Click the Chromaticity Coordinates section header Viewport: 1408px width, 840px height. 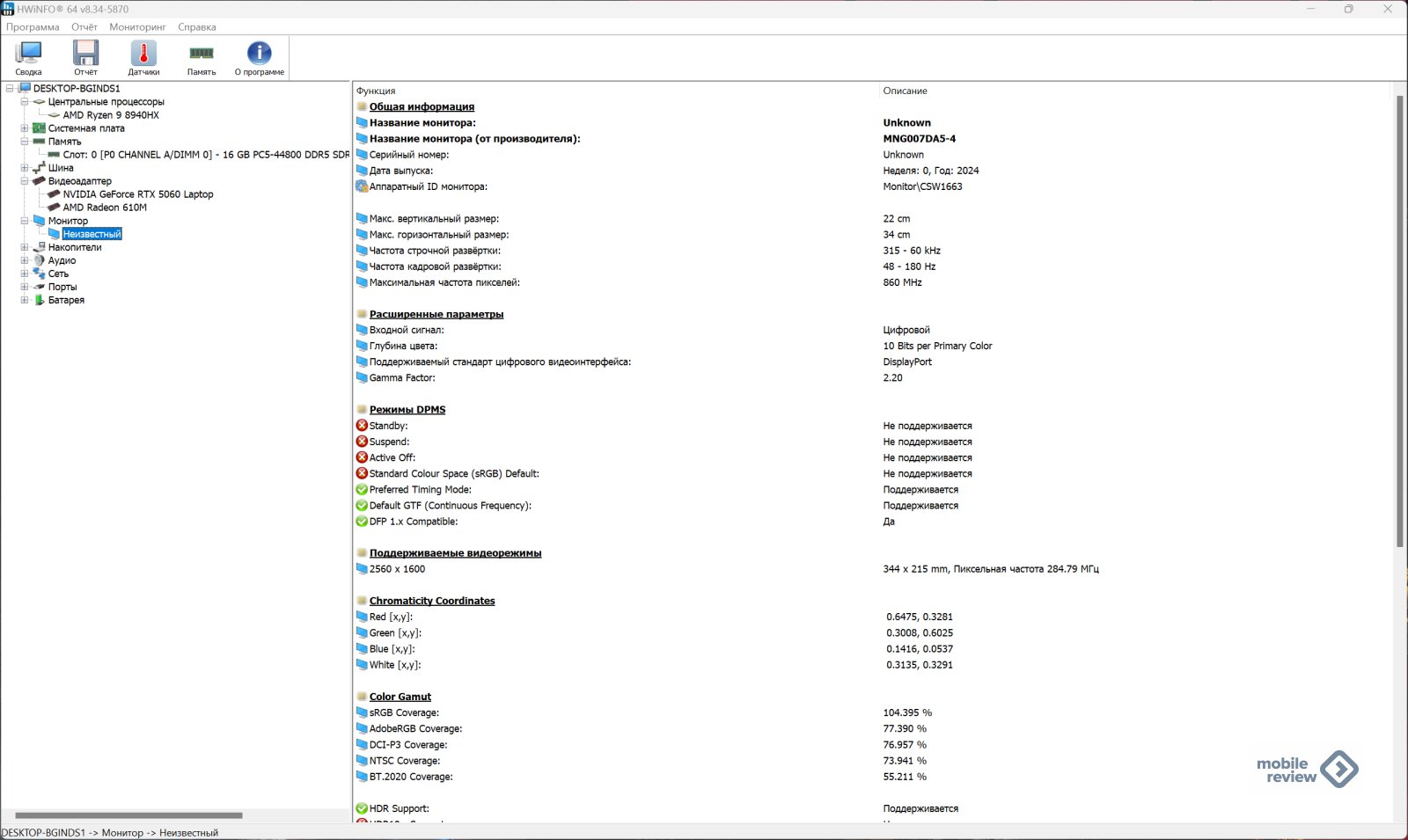coord(431,601)
